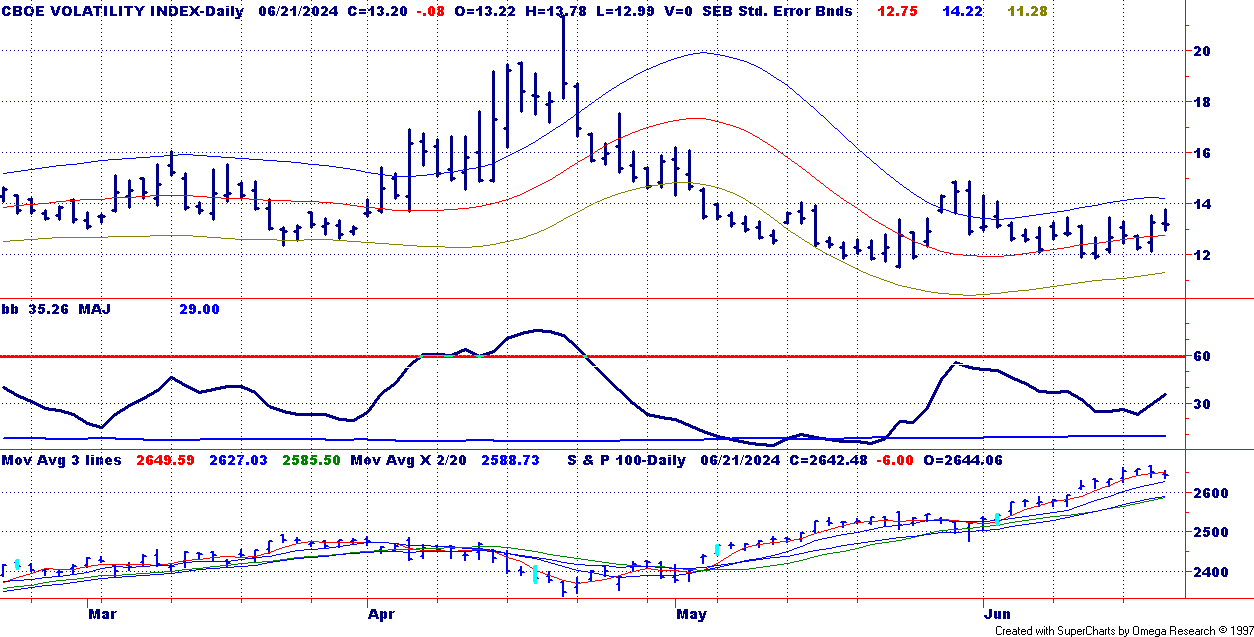Click the 12 price axis label

point(1202,255)
